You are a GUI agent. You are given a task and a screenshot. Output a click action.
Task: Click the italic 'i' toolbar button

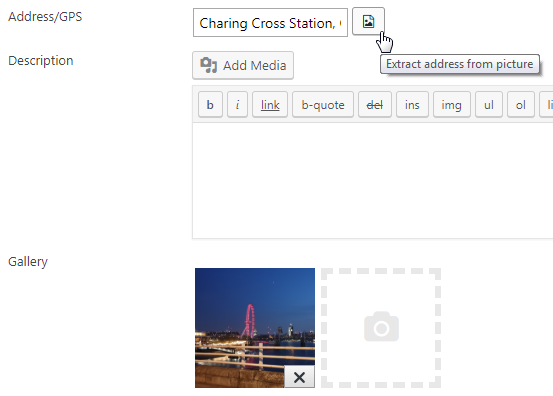tap(237, 104)
